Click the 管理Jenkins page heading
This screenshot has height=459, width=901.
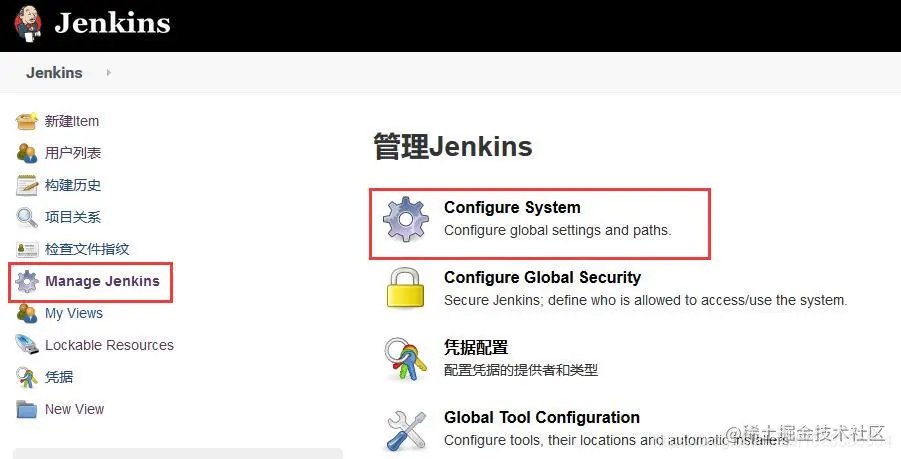[453, 146]
